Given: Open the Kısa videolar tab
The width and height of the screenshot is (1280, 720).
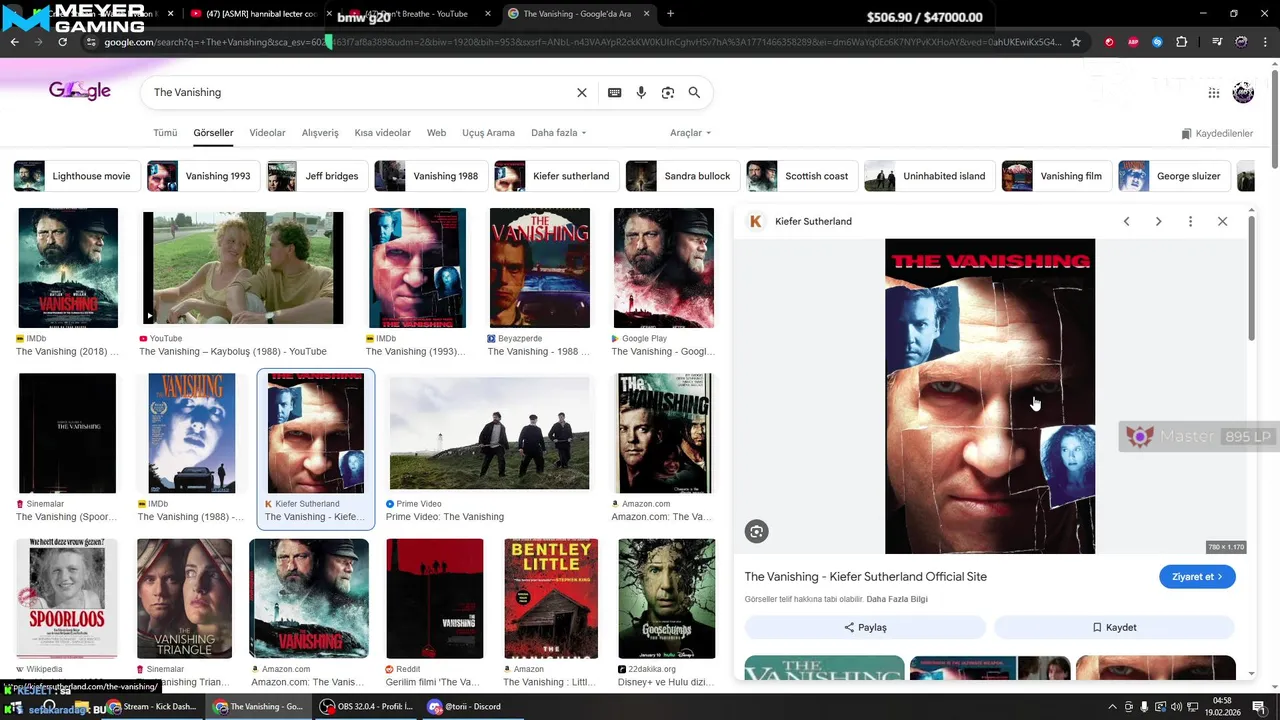Looking at the screenshot, I should click(x=382, y=133).
